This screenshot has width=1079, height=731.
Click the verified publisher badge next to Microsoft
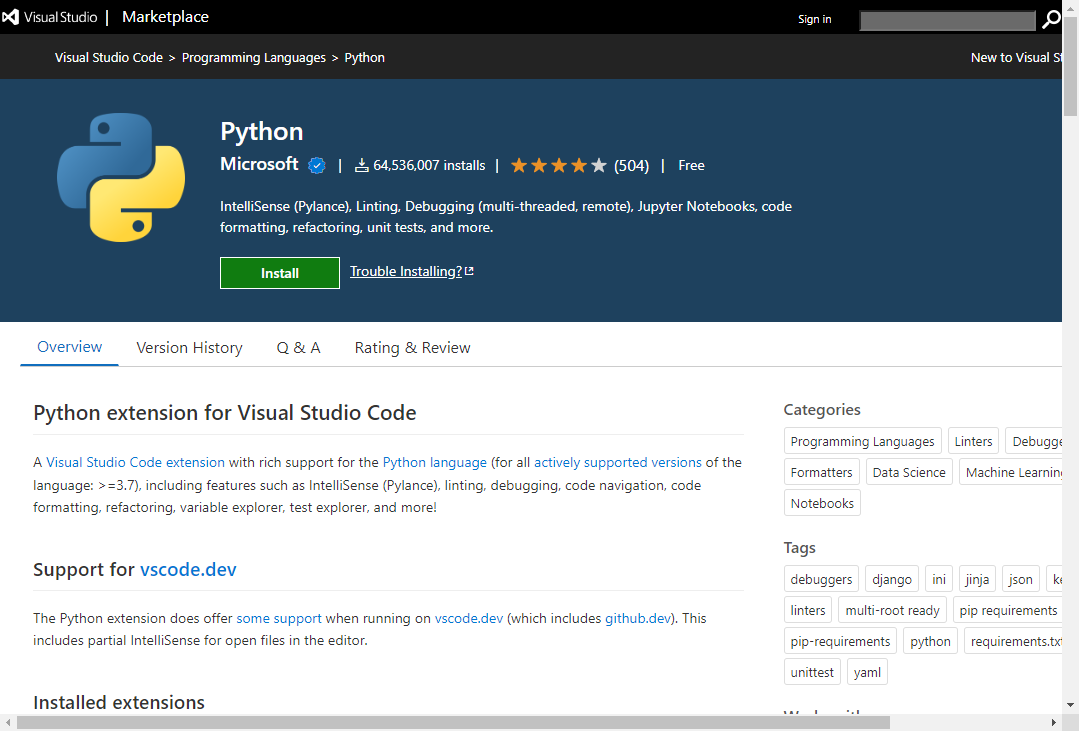[317, 166]
